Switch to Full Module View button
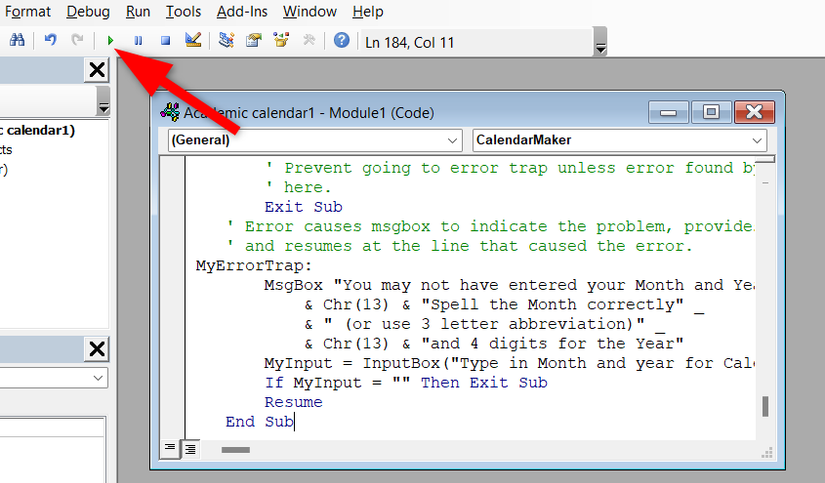Screen dimensions: 825x483 (x=190, y=448)
